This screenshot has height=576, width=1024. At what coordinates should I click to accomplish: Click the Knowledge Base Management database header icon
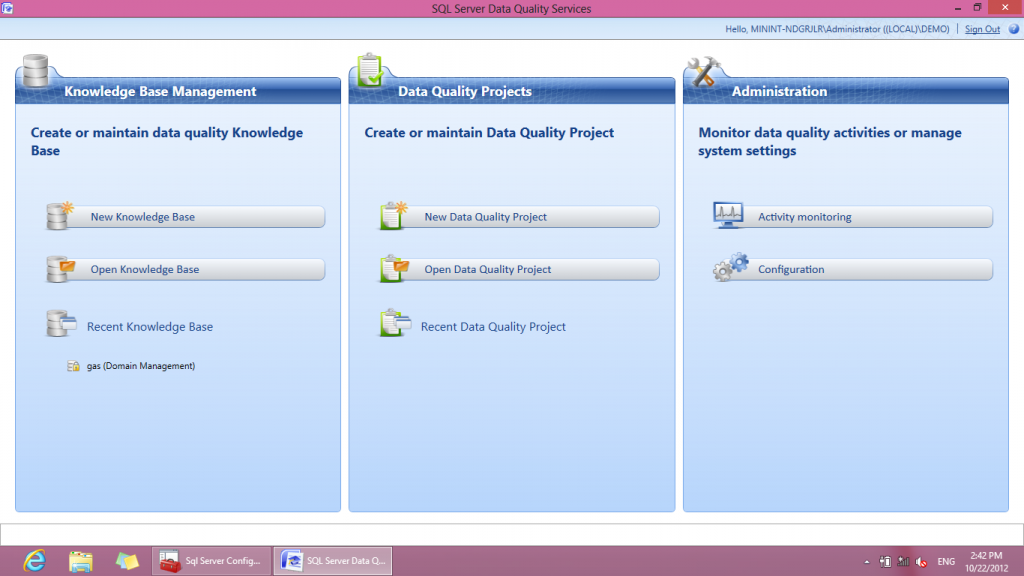(35, 71)
